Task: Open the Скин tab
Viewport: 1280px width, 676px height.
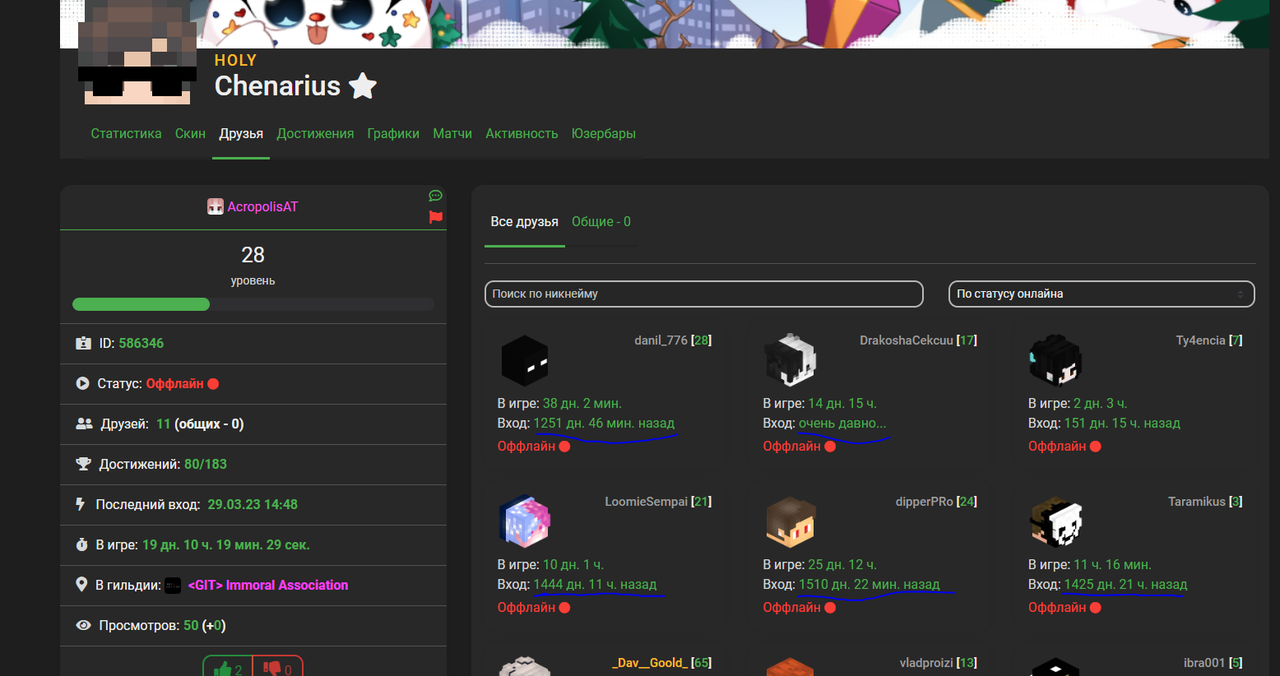Action: tap(190, 133)
